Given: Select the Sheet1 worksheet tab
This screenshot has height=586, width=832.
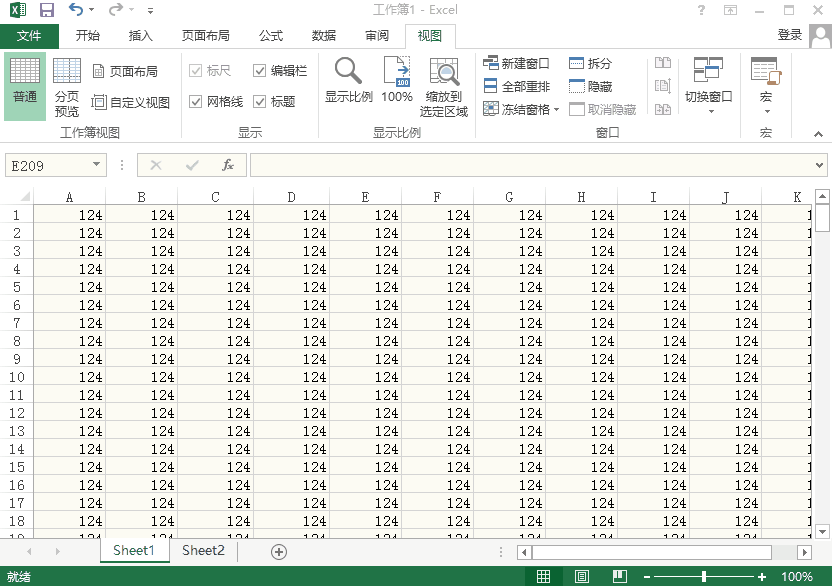Looking at the screenshot, I should pyautogui.click(x=134, y=550).
